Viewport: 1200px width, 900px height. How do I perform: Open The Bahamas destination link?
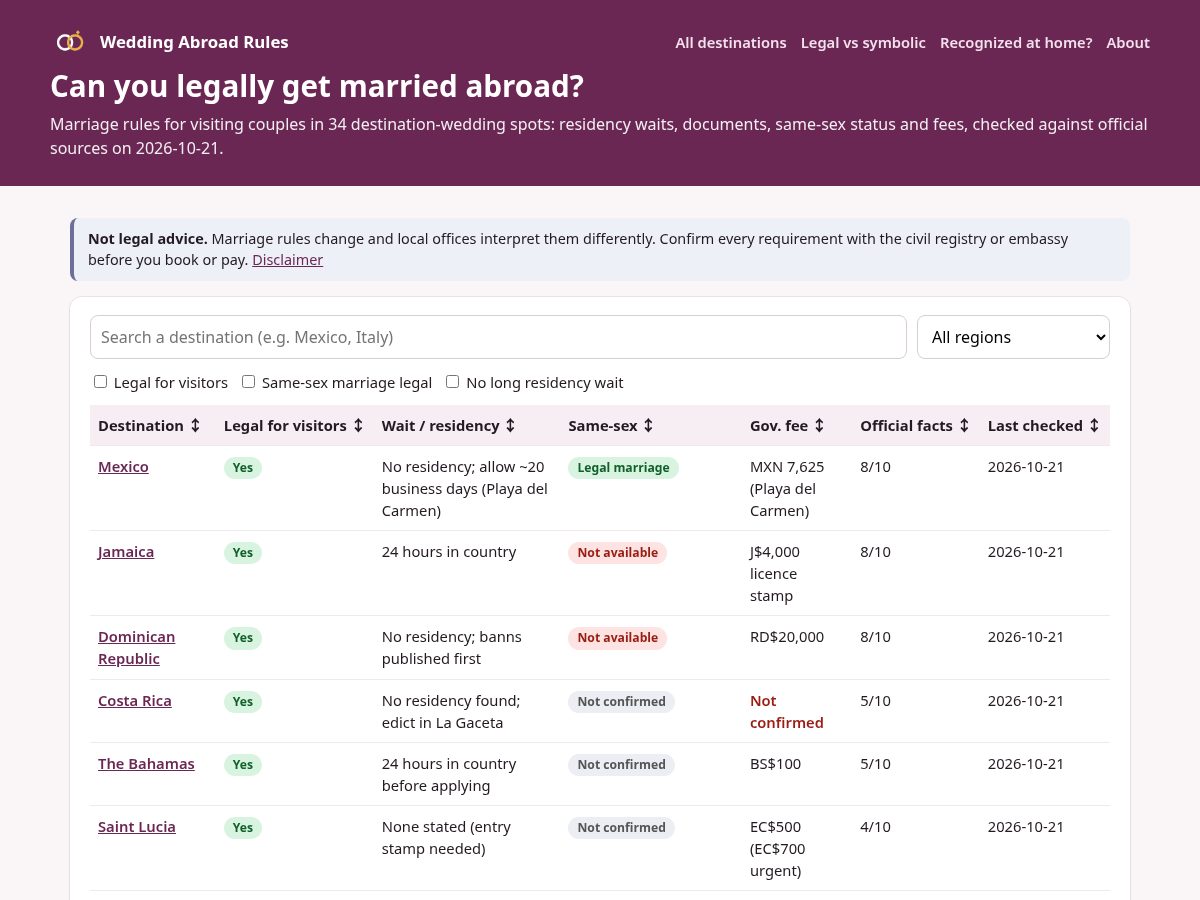[146, 764]
